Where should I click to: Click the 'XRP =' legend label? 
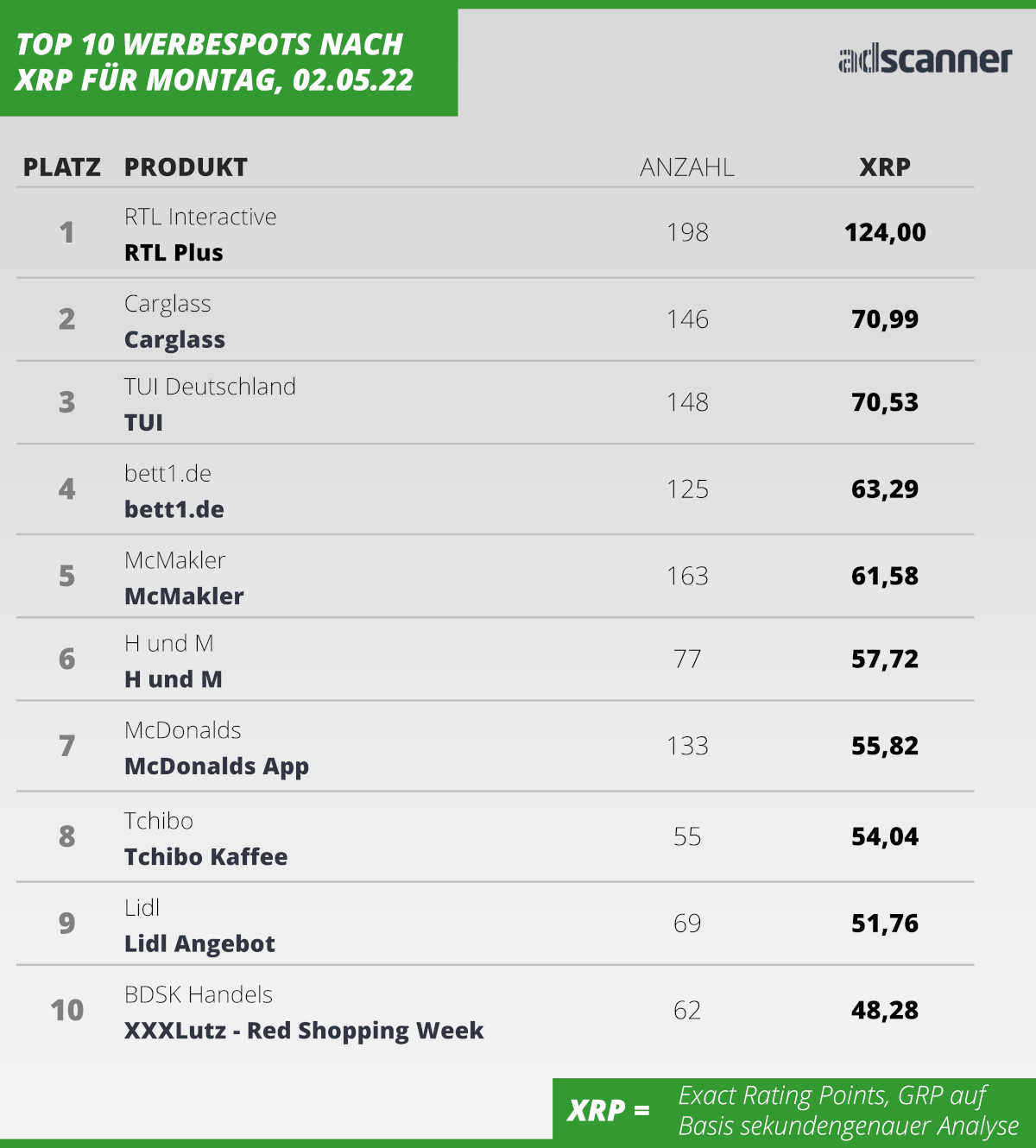point(609,1110)
